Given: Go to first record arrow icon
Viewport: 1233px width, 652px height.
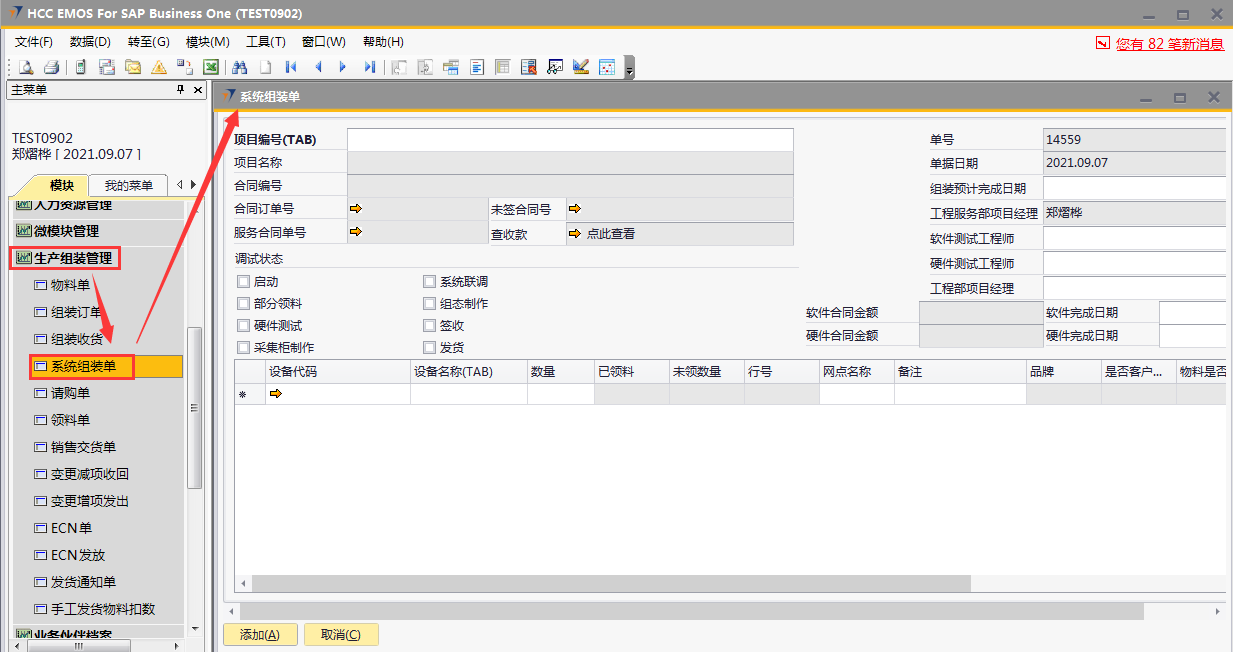Looking at the screenshot, I should (291, 67).
